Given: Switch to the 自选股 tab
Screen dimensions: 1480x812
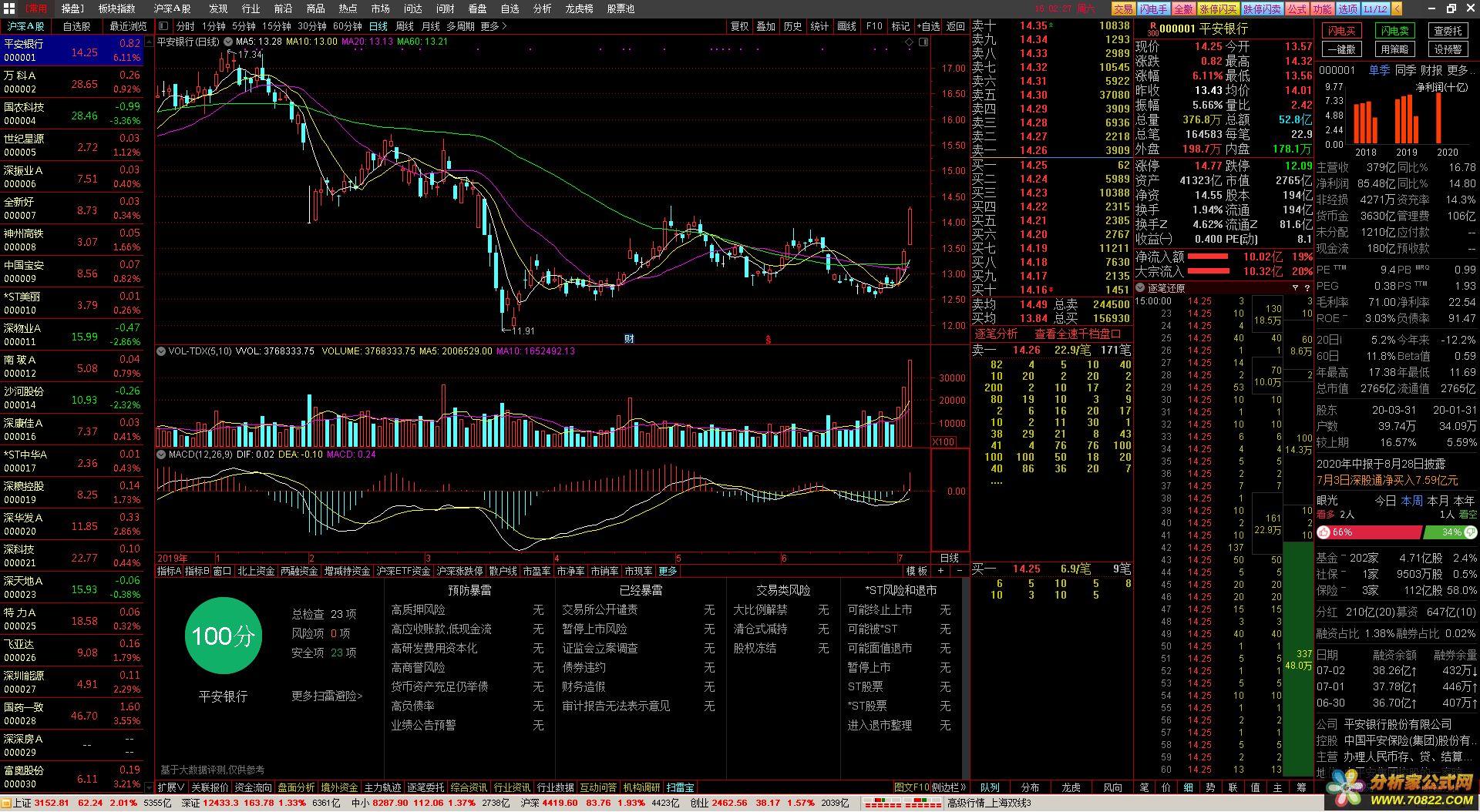Looking at the screenshot, I should 76,26.
